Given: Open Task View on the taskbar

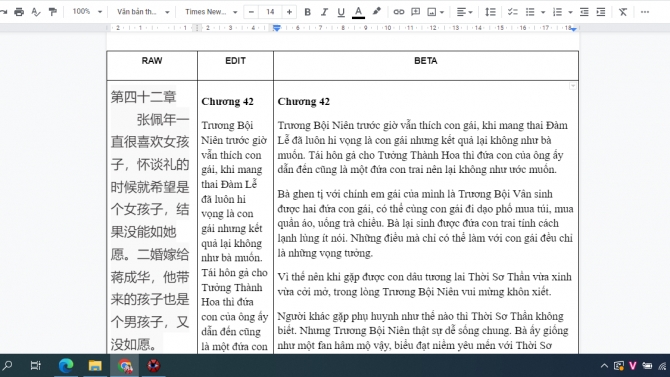Looking at the screenshot, I should tap(35, 365).
